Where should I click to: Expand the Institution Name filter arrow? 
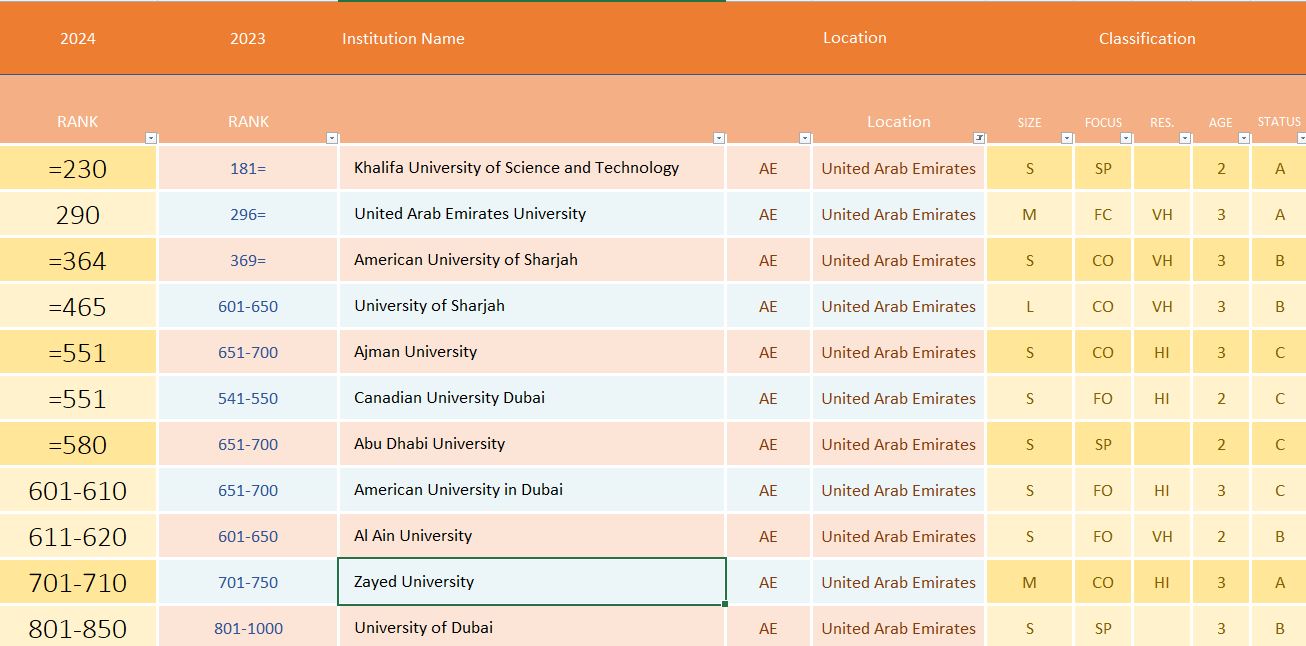click(719, 138)
